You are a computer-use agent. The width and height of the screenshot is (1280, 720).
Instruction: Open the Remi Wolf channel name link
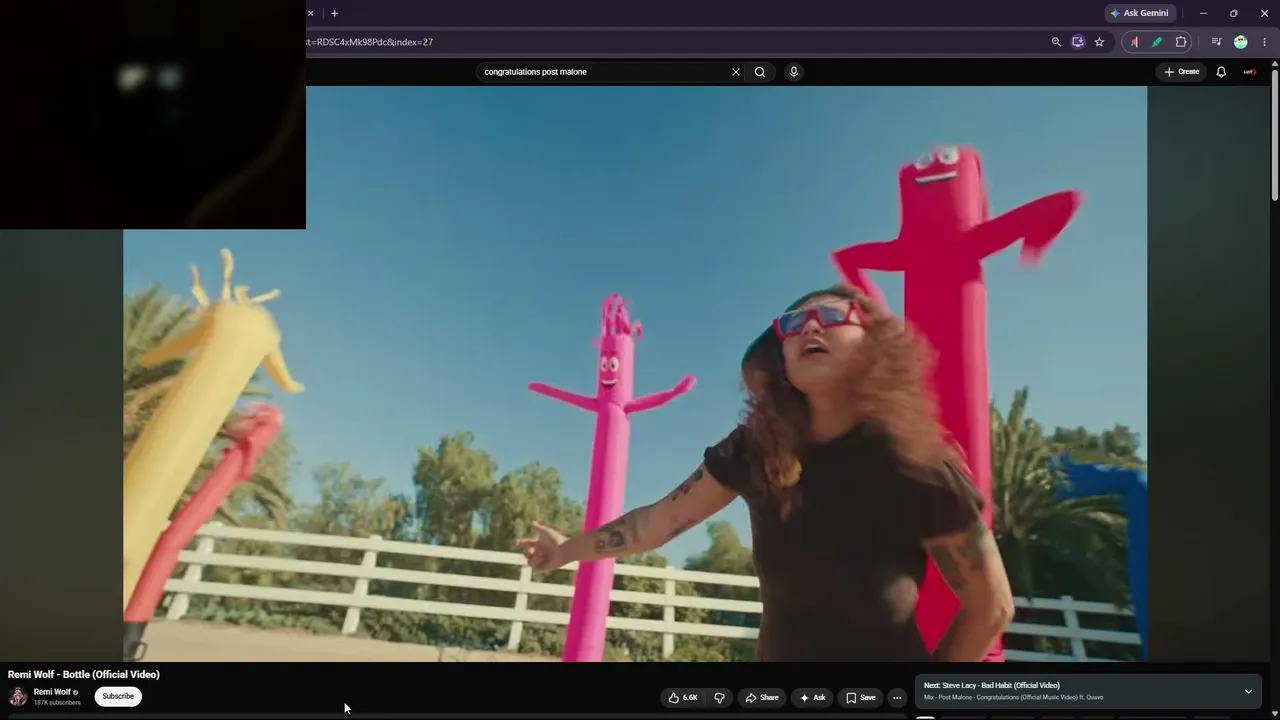pyautogui.click(x=52, y=692)
